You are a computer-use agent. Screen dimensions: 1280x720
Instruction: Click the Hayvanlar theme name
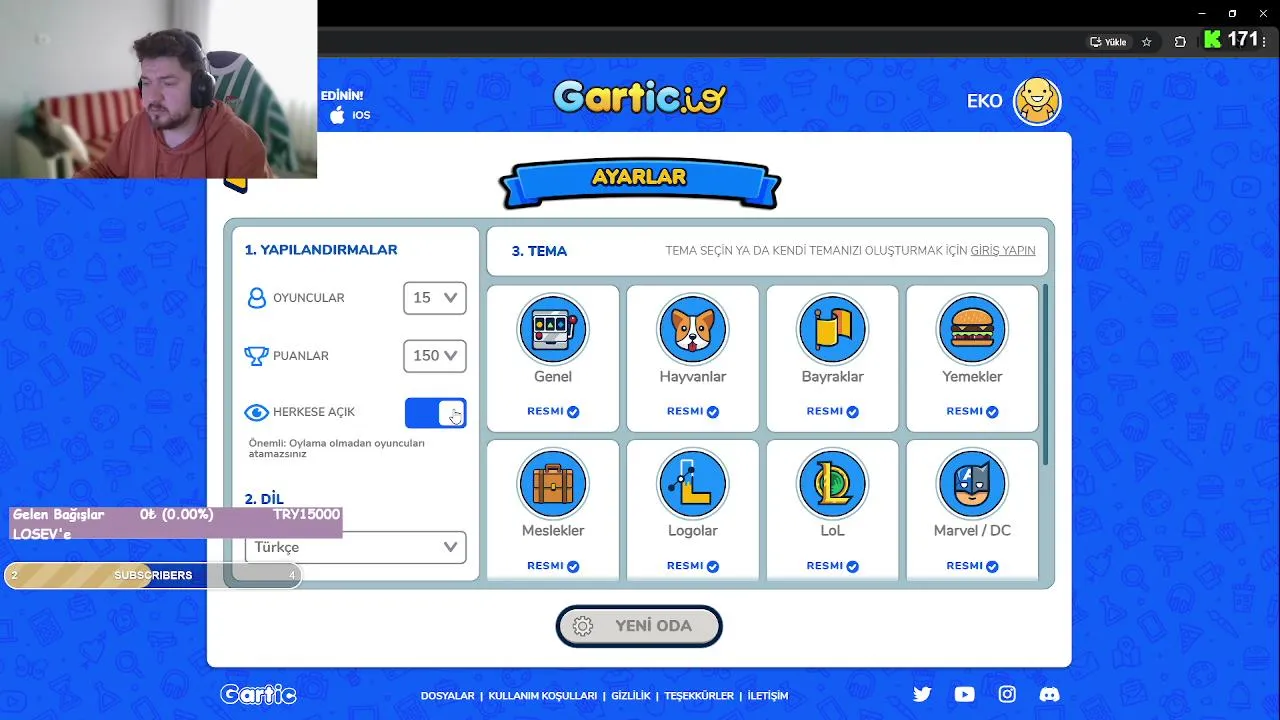693,377
